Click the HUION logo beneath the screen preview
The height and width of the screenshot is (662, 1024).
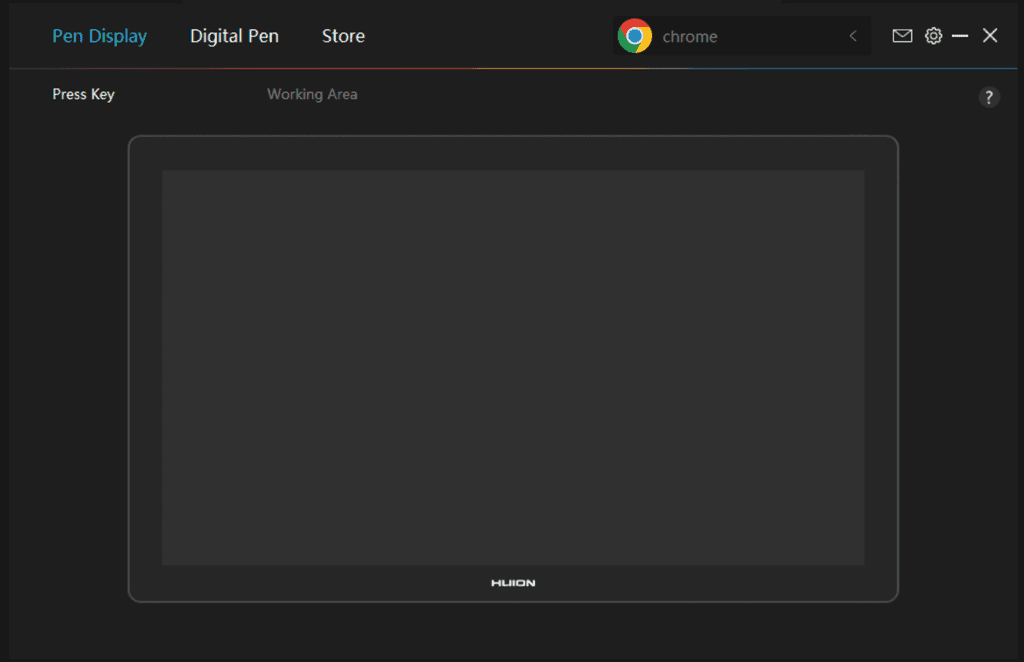click(513, 582)
